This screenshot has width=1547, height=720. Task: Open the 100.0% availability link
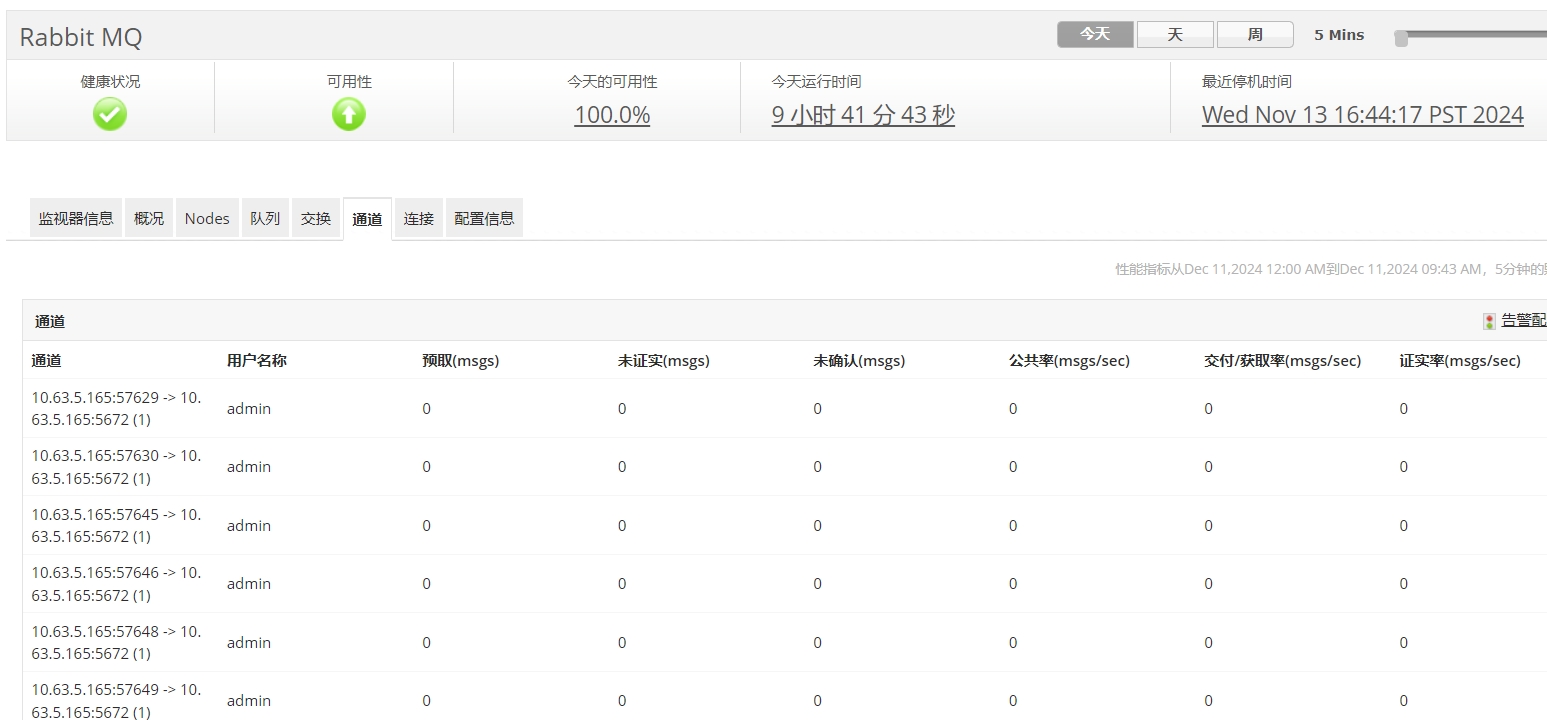click(x=612, y=115)
